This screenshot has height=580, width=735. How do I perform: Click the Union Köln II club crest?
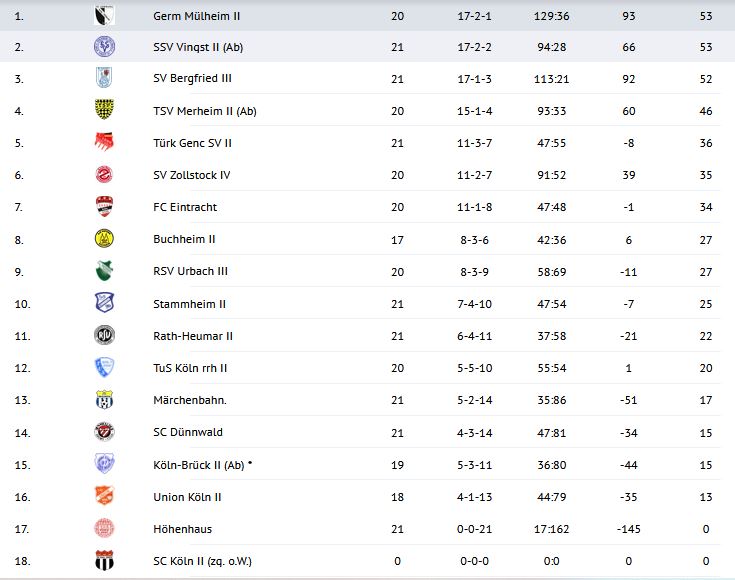tap(105, 496)
